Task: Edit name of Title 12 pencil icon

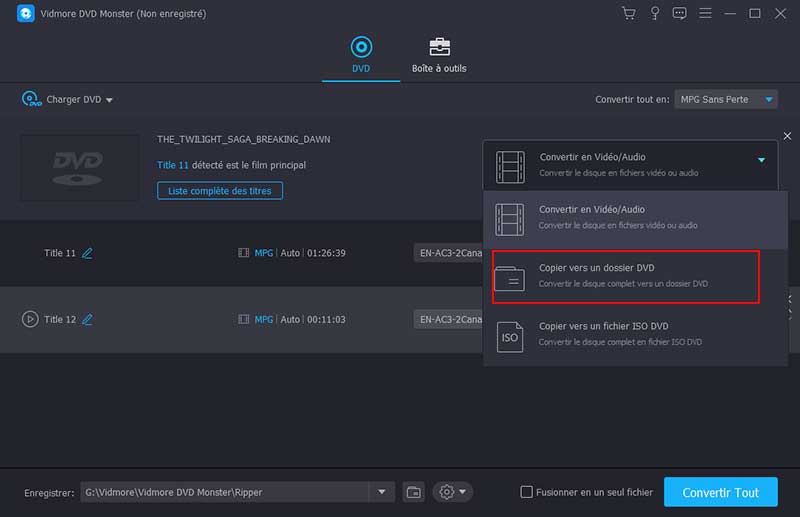Action: pos(87,319)
